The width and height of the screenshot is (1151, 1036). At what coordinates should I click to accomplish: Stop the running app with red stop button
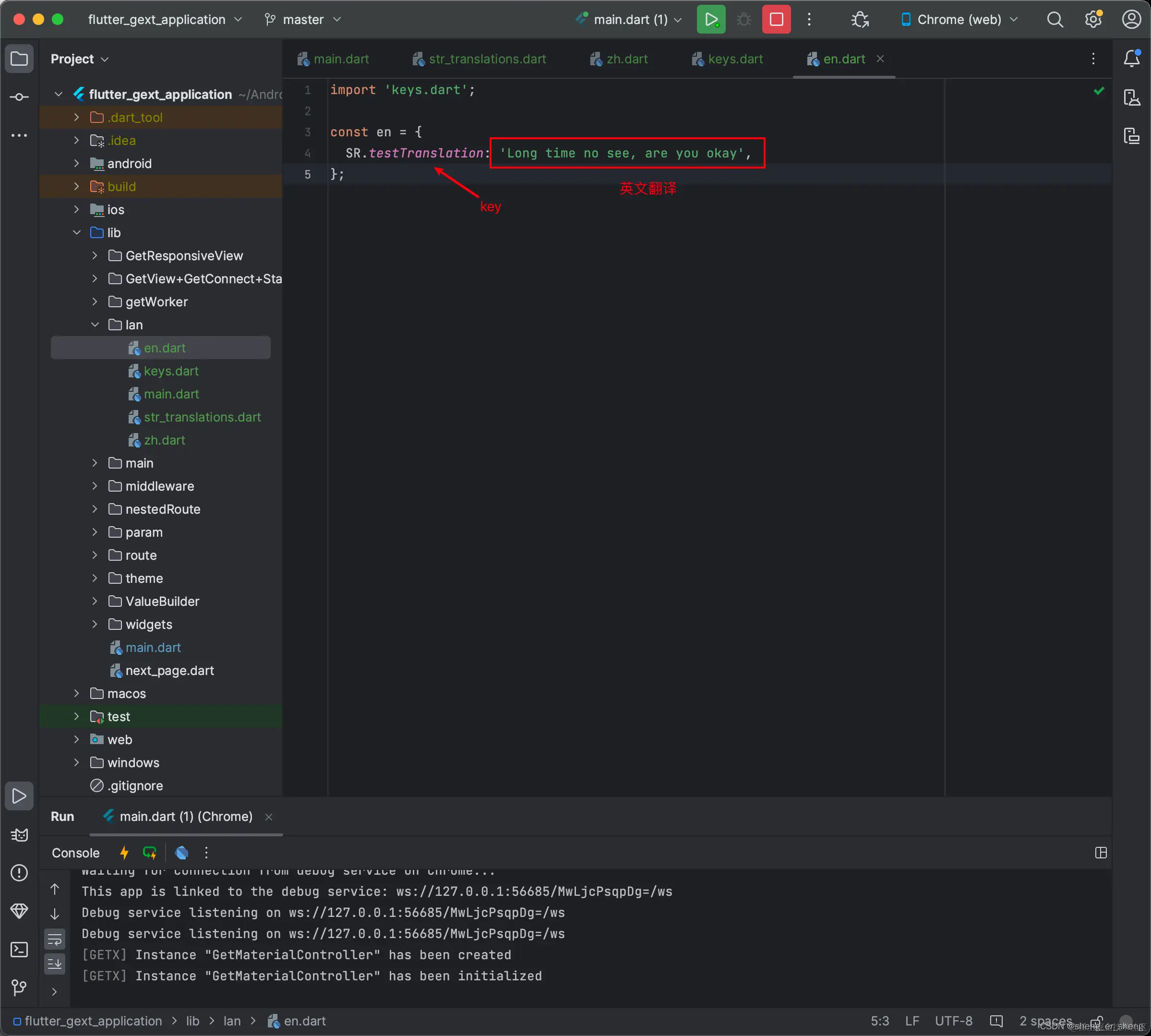[776, 19]
